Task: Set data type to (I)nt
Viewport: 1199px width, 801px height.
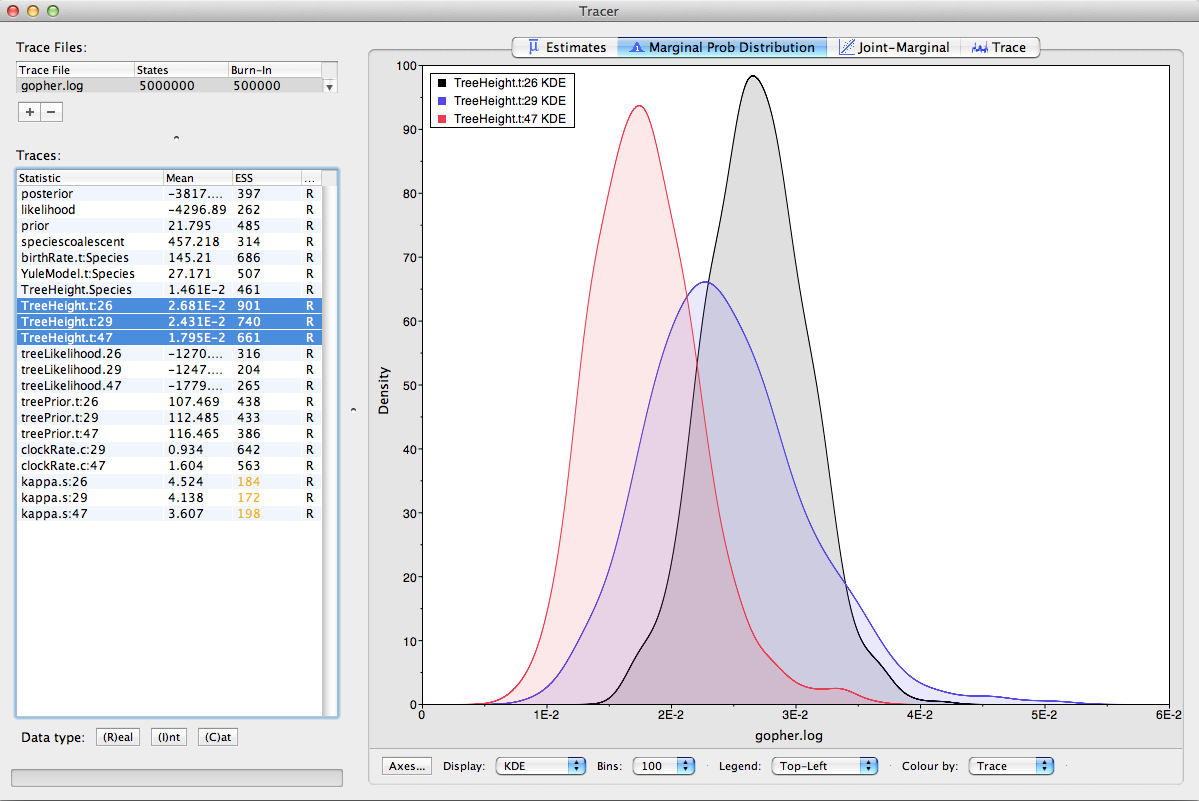Action: click(x=168, y=738)
